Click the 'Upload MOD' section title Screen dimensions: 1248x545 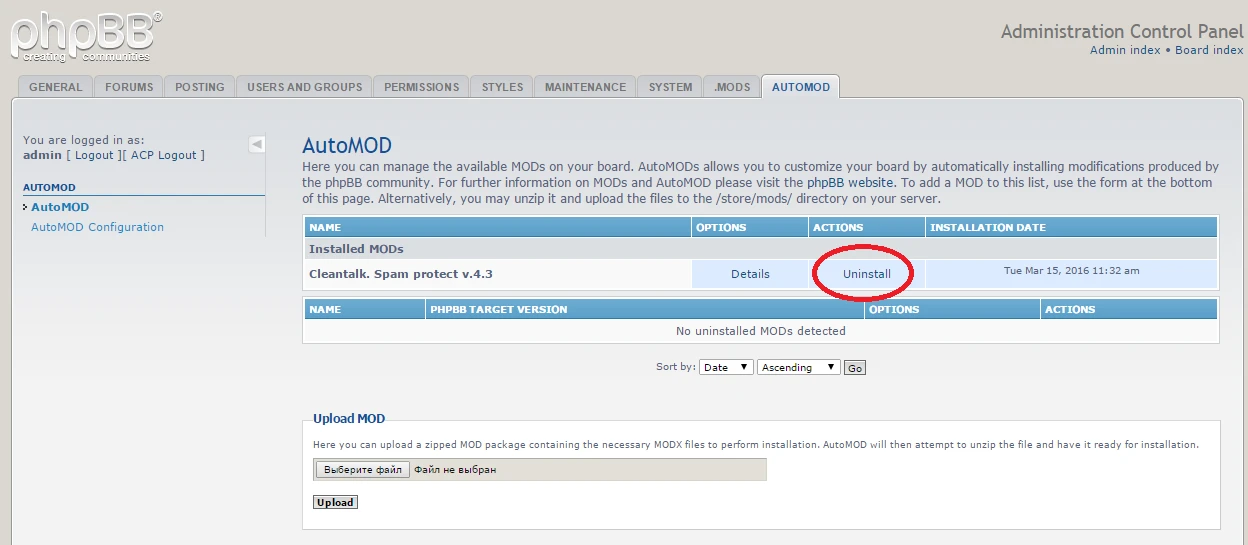point(349,419)
